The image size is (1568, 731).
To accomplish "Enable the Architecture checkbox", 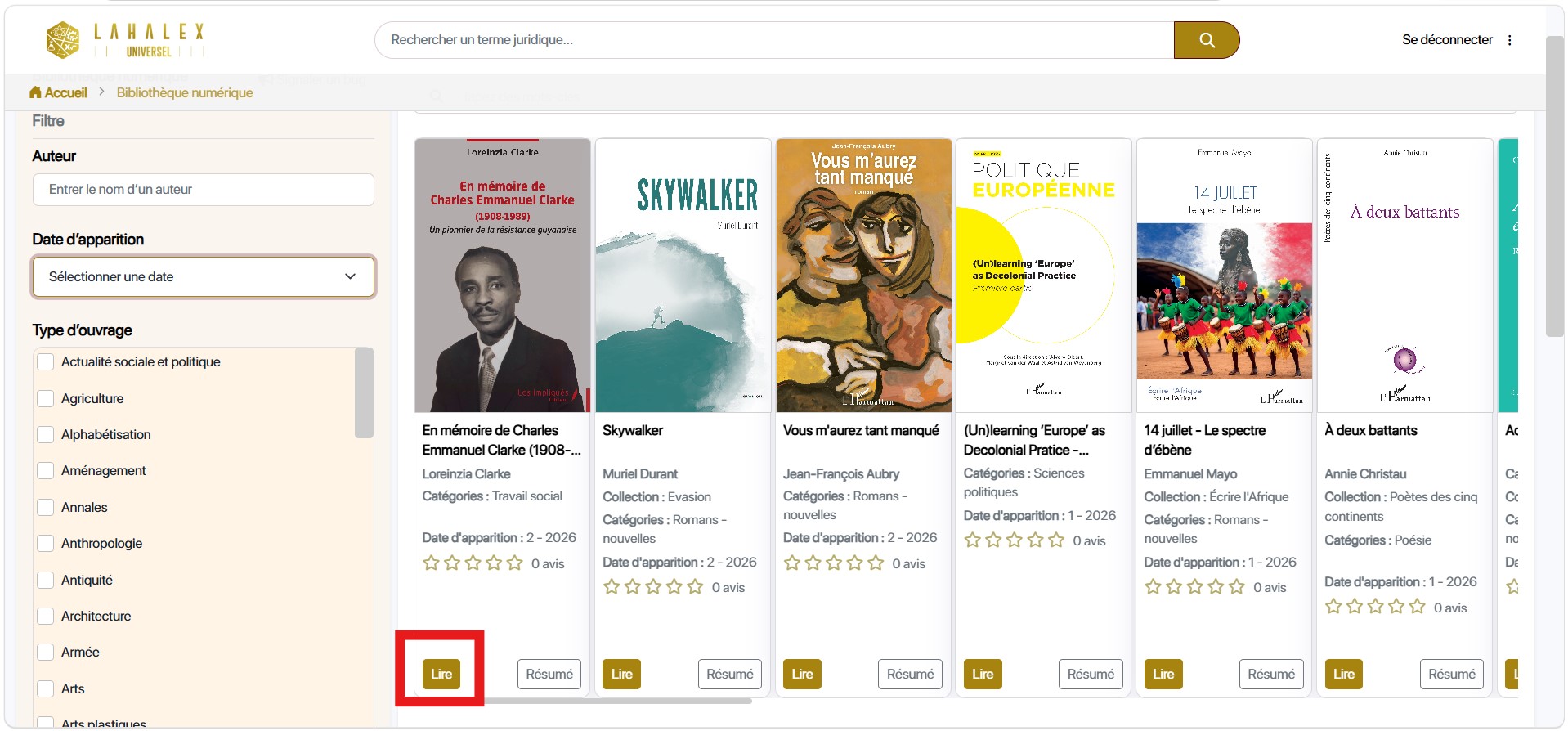I will click(46, 616).
